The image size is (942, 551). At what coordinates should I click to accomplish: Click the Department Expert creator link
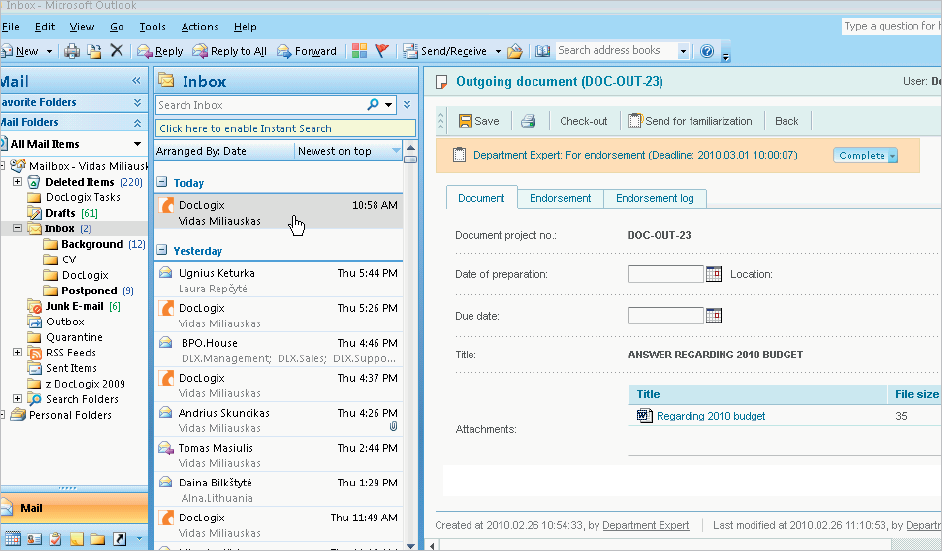(646, 525)
